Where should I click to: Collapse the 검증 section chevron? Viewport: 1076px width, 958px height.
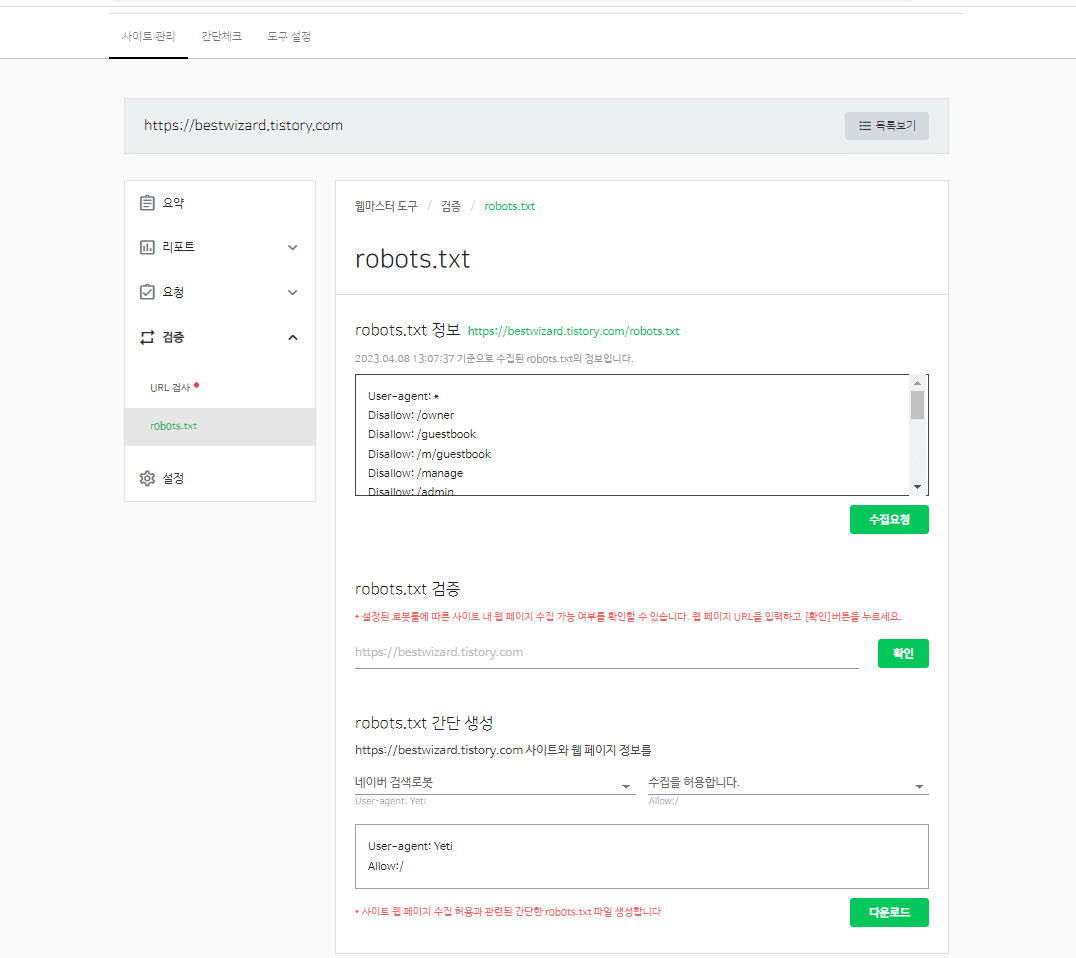coord(292,337)
